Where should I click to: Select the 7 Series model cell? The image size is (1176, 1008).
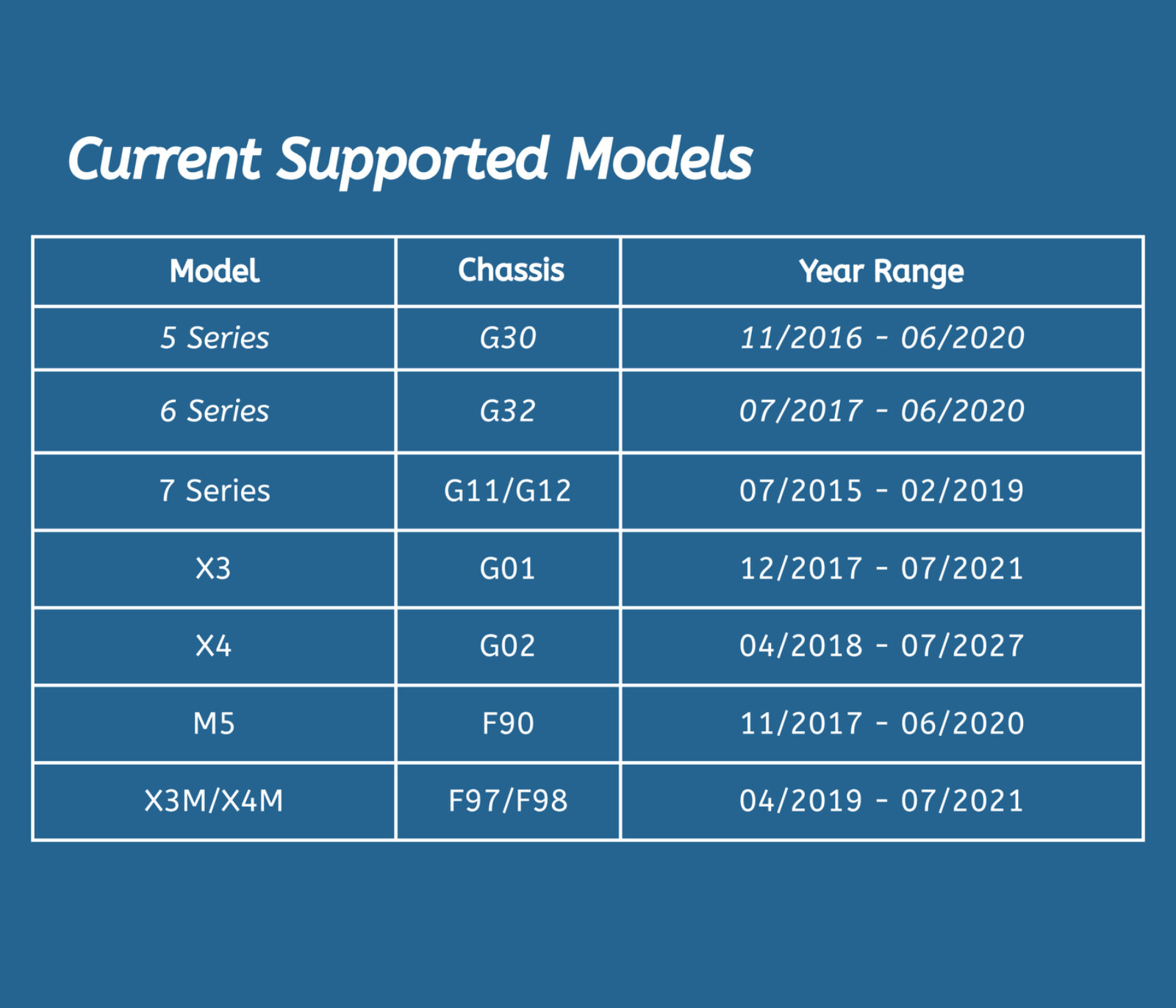click(x=214, y=491)
